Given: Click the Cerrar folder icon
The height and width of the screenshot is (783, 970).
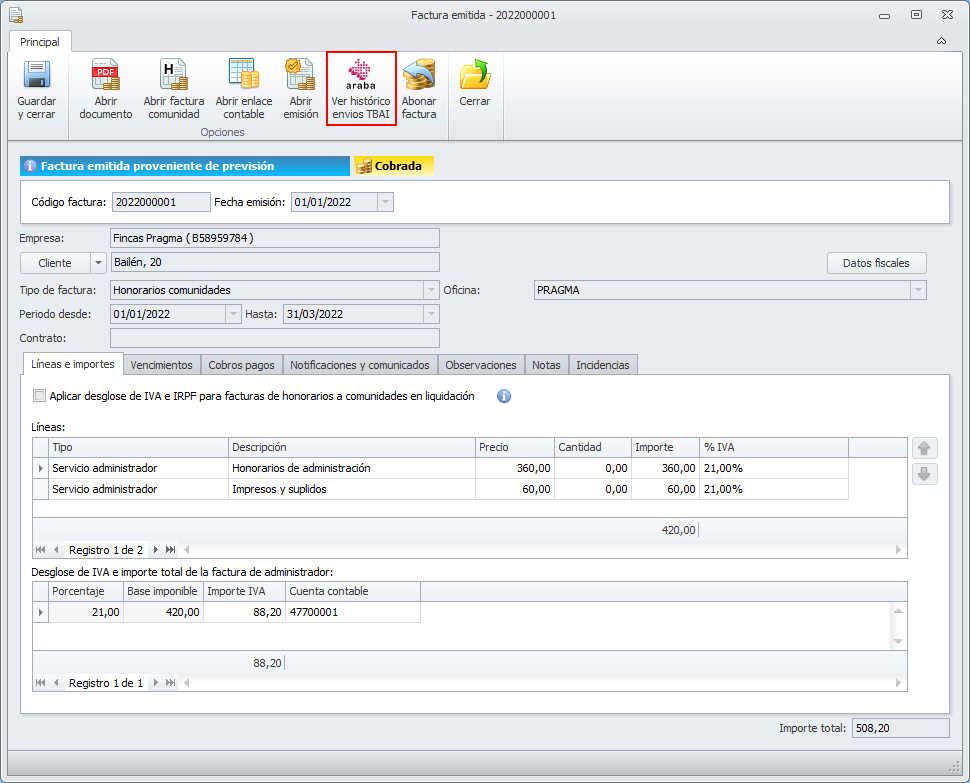Looking at the screenshot, I should 475,76.
